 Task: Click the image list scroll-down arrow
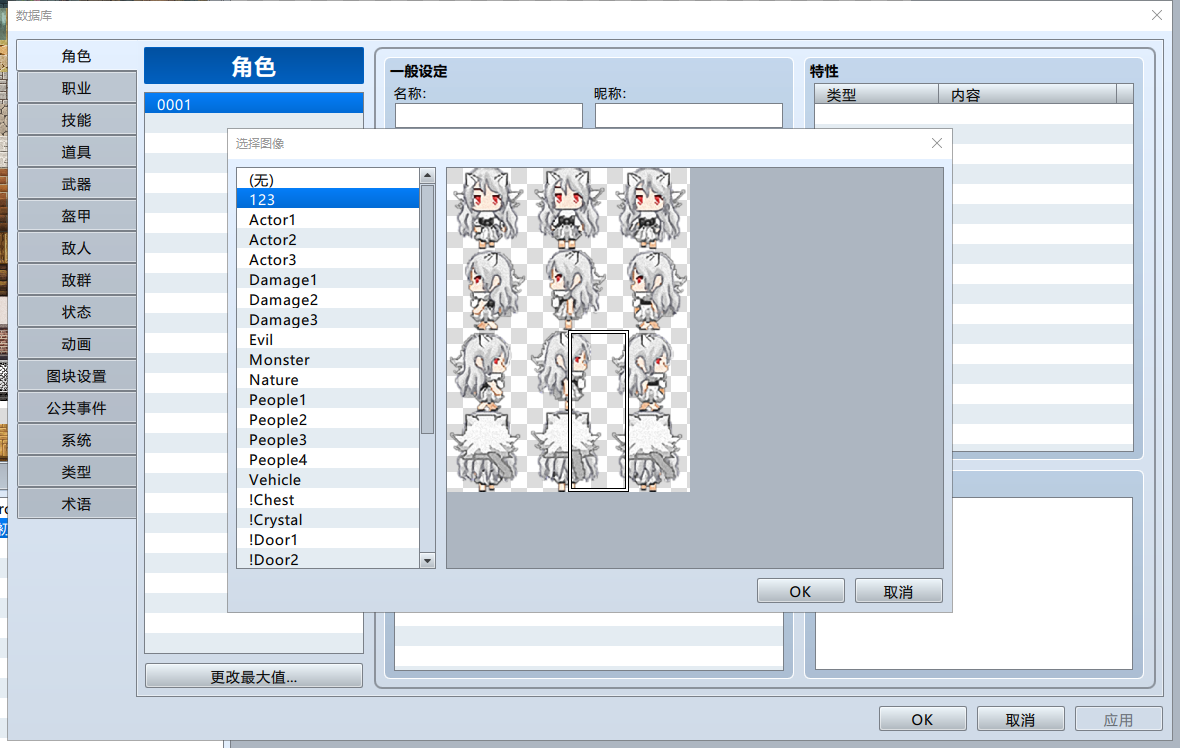427,560
